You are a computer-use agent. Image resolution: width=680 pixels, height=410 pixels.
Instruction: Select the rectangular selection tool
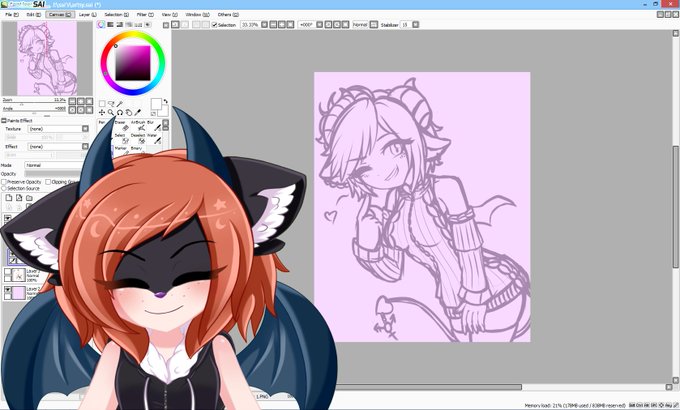pyautogui.click(x=102, y=104)
